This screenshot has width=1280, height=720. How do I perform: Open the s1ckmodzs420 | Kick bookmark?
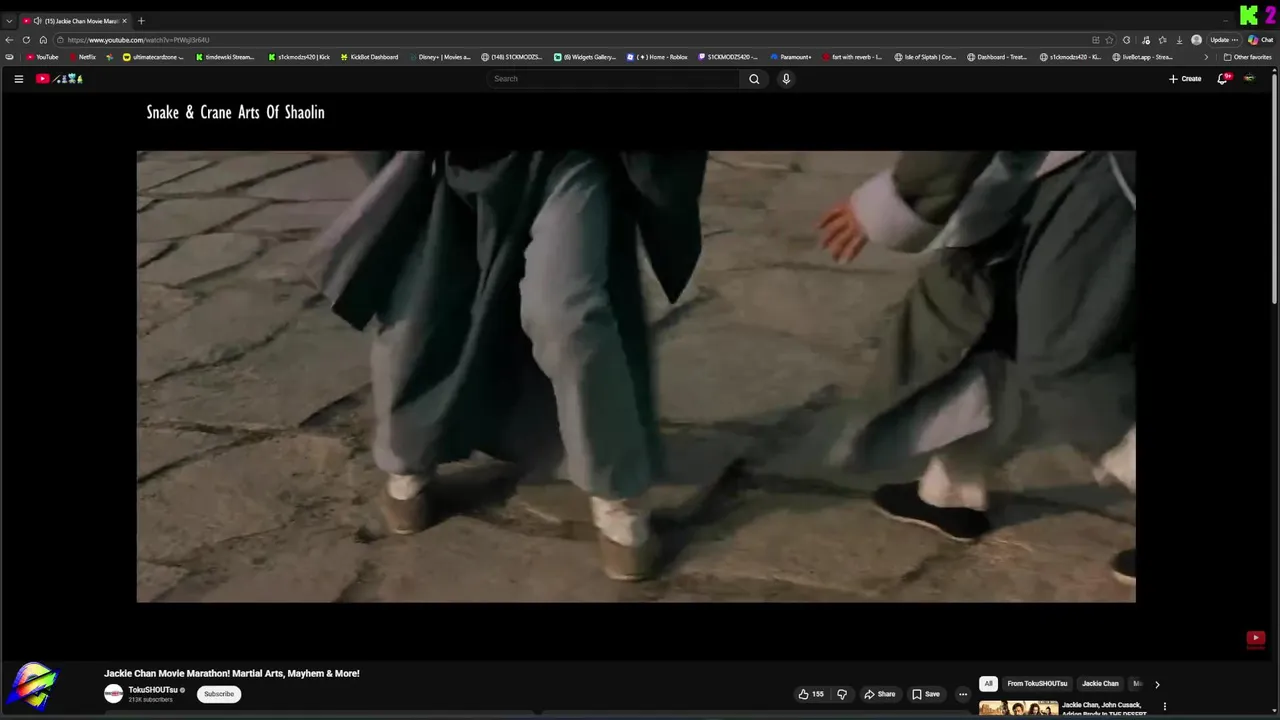tap(299, 57)
